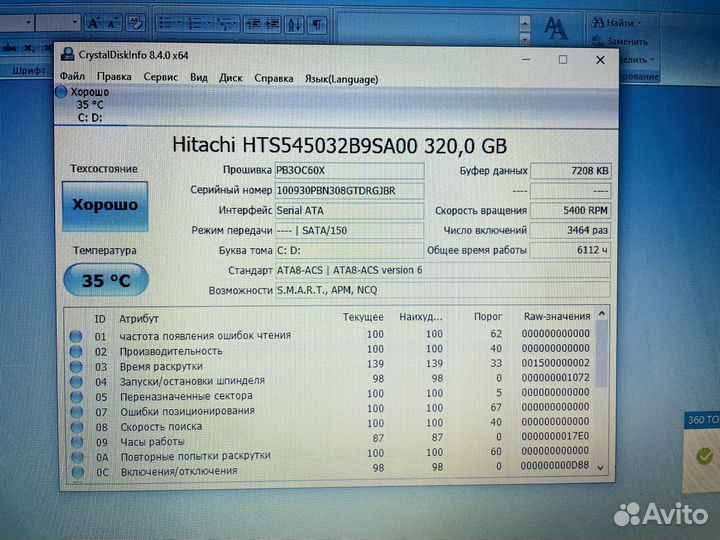Click the Change Styles AA icon in Word

[555, 28]
